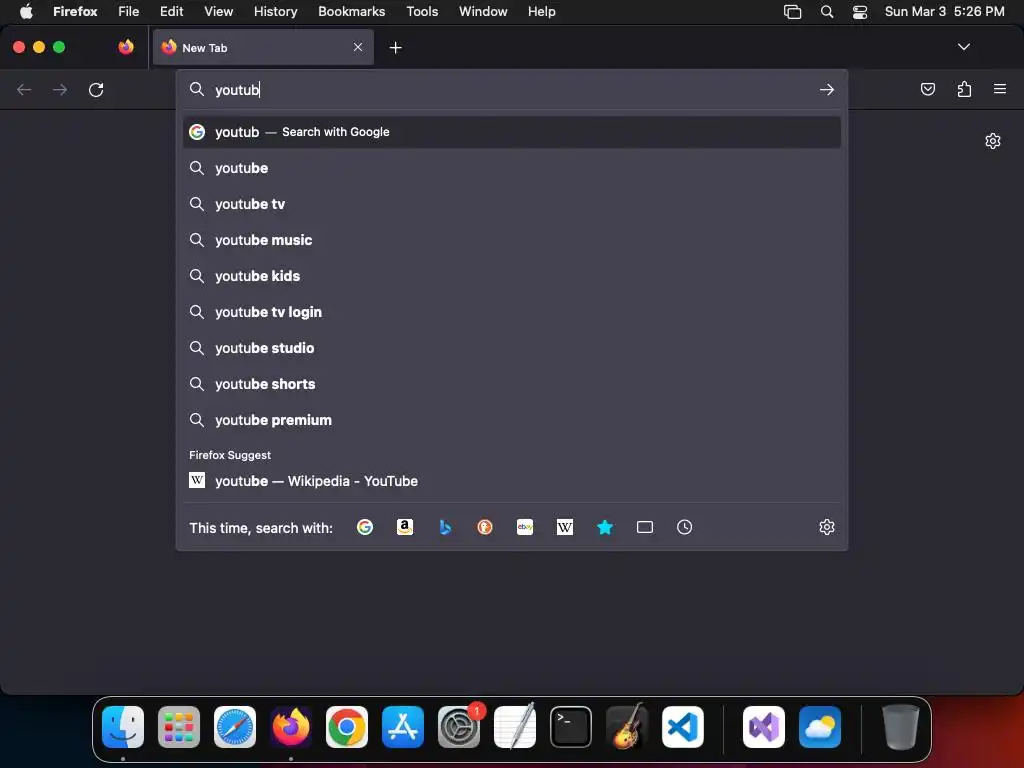
Task: Open the History menu
Action: [276, 11]
